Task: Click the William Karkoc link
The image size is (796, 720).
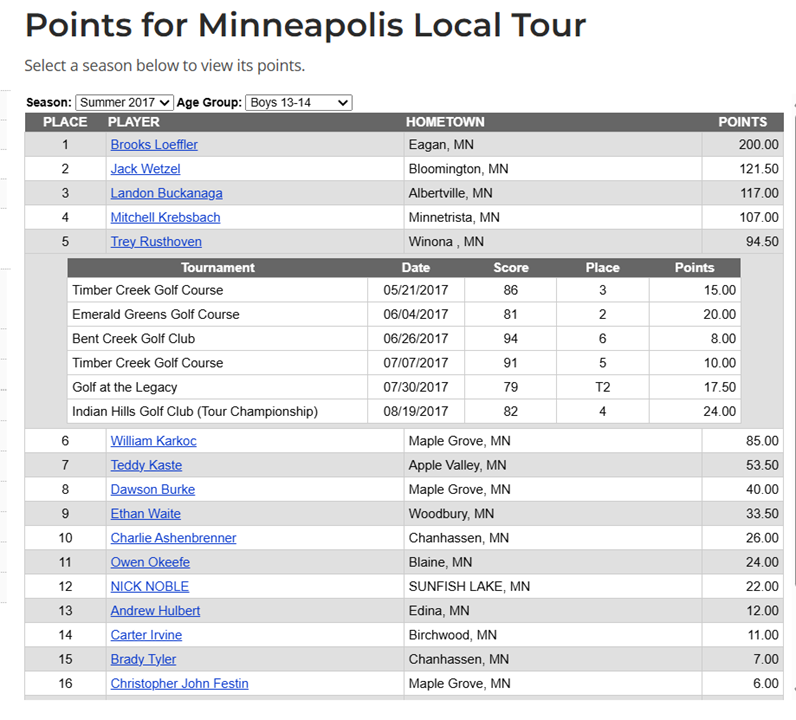Action: [x=153, y=441]
